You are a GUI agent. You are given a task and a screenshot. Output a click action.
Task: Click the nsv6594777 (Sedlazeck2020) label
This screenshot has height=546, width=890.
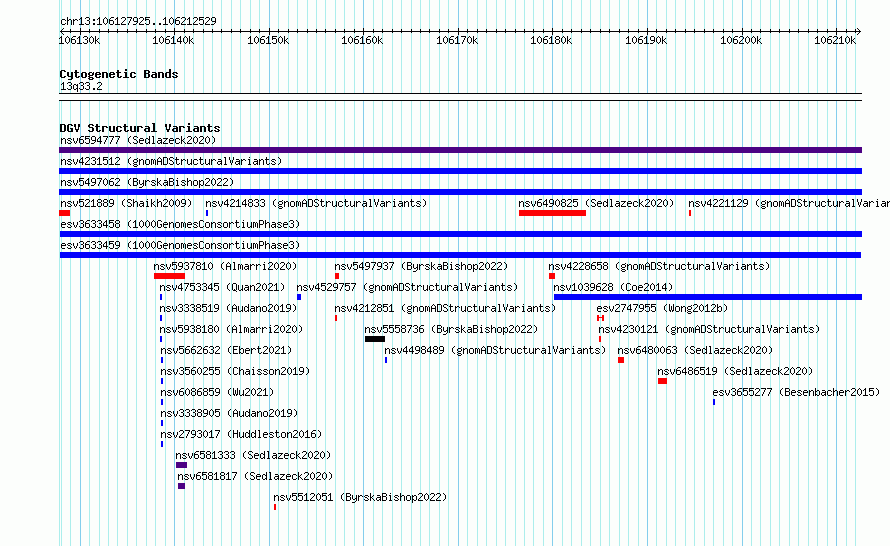point(138,140)
